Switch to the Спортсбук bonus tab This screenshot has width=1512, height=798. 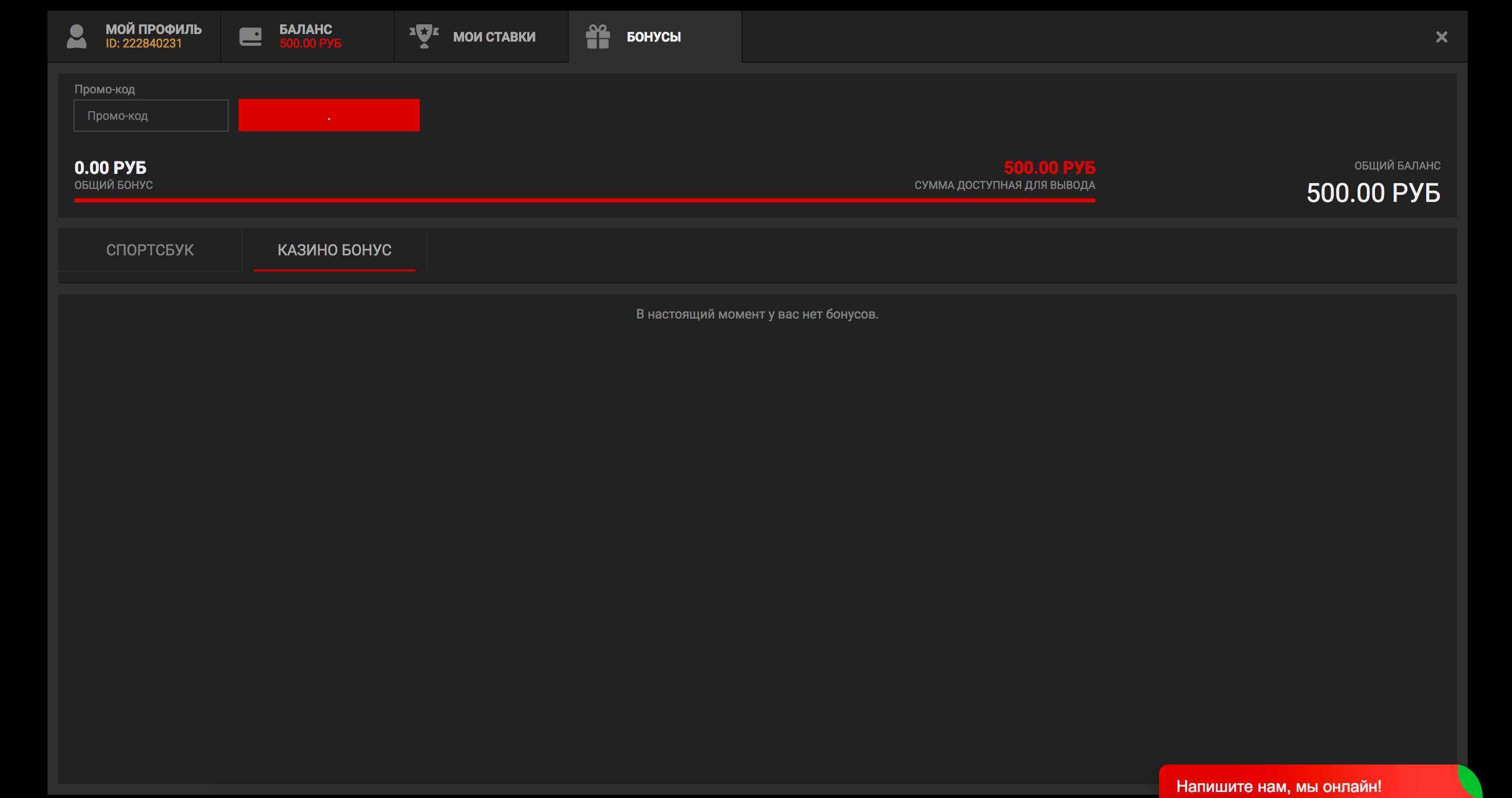[149, 250]
